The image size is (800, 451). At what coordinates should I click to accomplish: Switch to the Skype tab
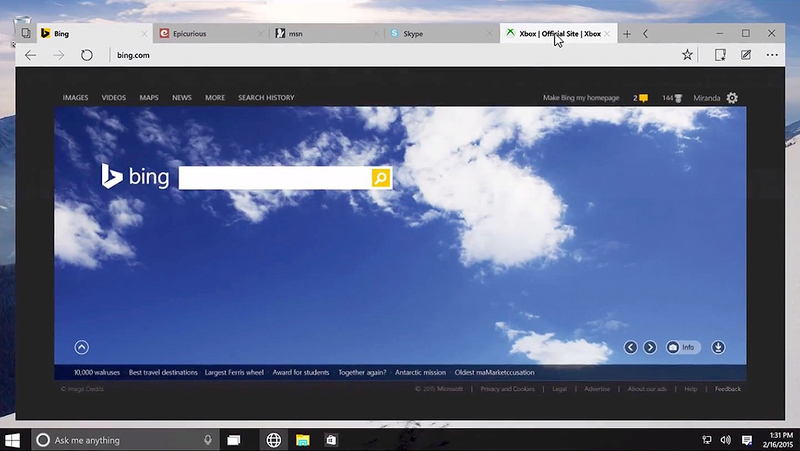point(442,34)
